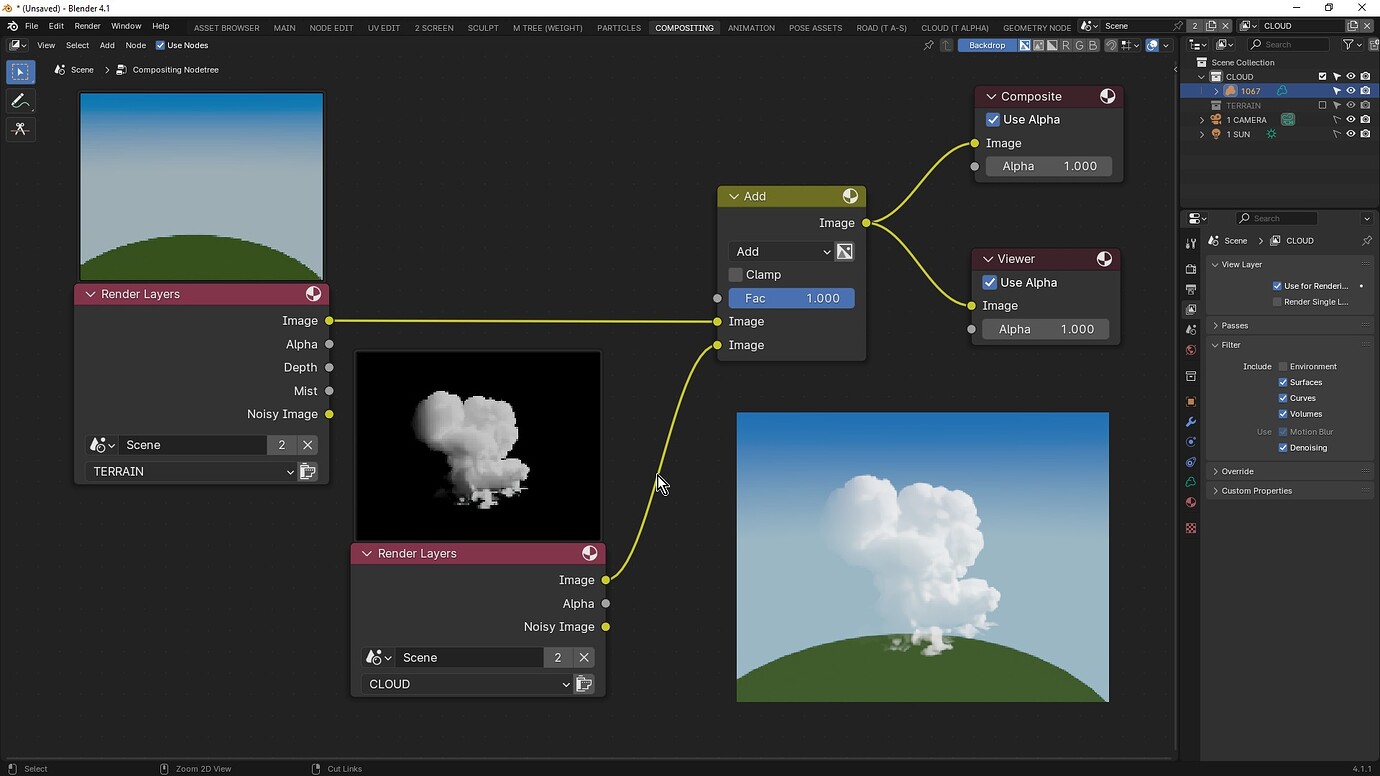Uncheck Use Alpha on the Viewer node
The height and width of the screenshot is (776, 1380).
990,283
